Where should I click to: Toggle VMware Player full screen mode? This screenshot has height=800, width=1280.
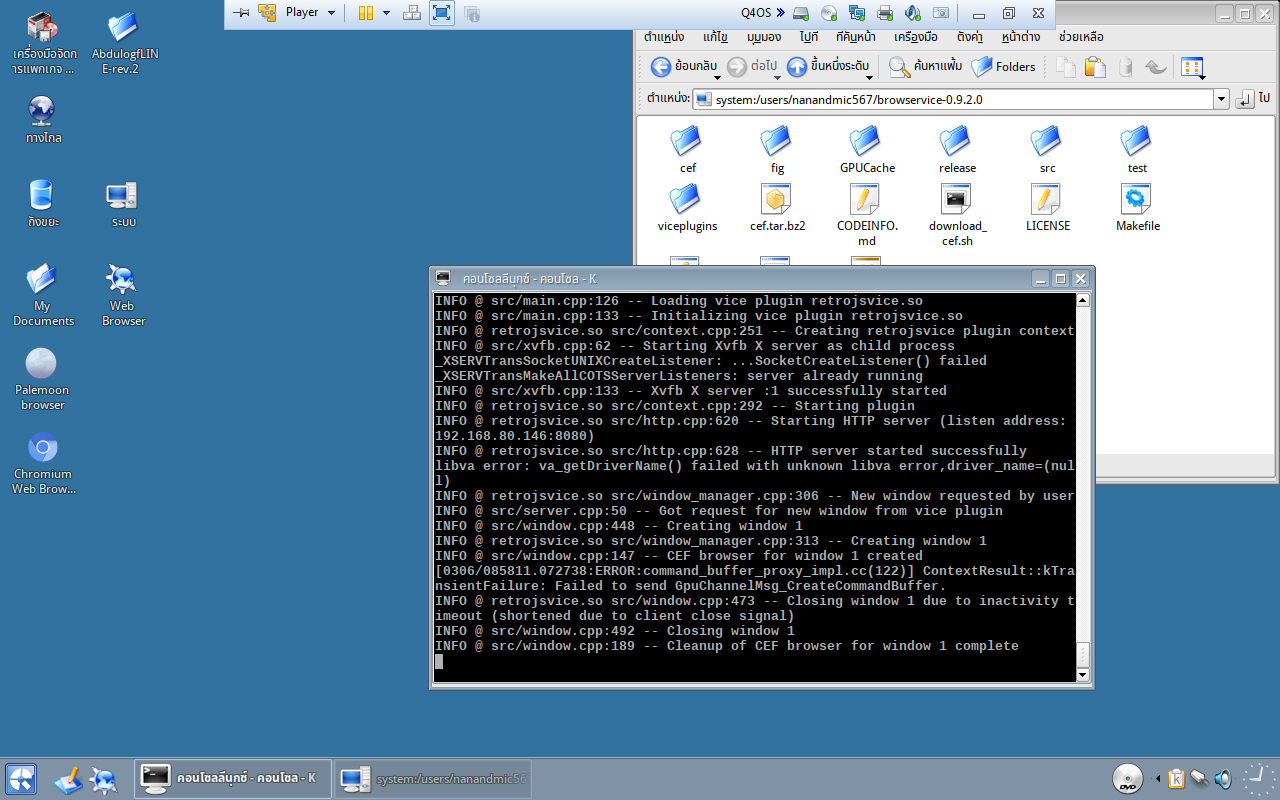441,13
